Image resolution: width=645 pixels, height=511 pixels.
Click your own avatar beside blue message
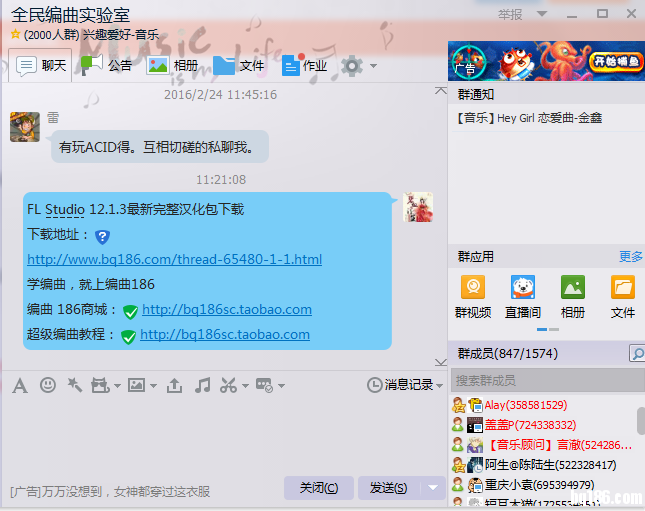pos(418,207)
